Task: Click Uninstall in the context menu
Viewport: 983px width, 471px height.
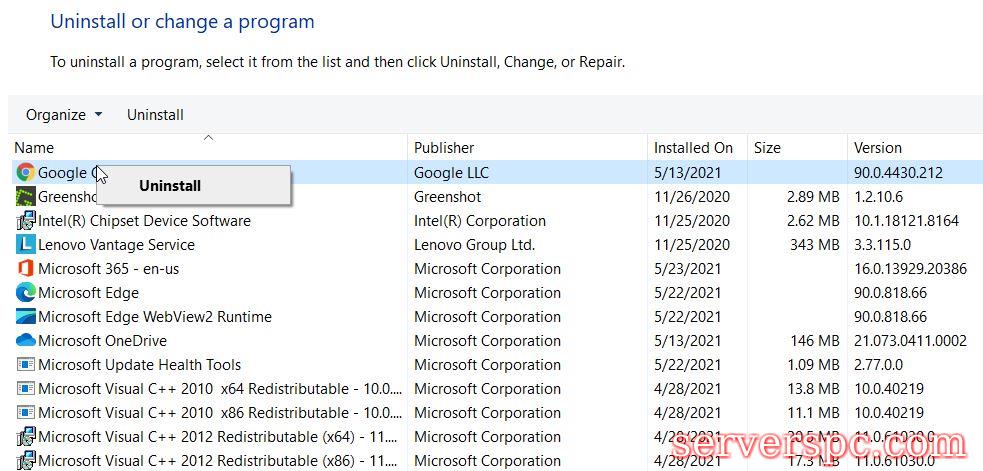Action: pos(170,186)
